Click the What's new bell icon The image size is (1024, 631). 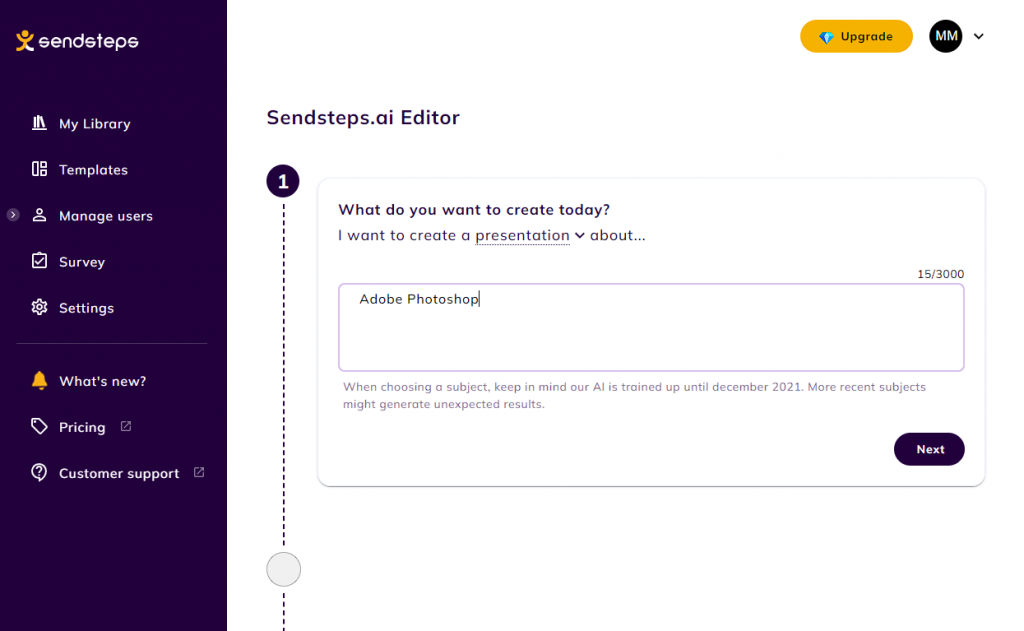tap(39, 380)
